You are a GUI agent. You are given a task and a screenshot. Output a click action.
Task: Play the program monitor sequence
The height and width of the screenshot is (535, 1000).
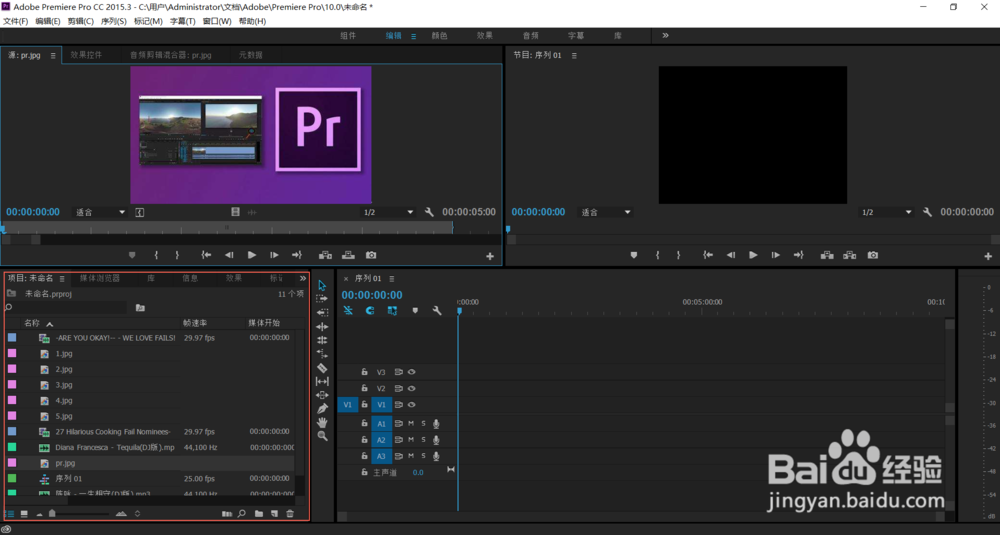click(x=753, y=255)
